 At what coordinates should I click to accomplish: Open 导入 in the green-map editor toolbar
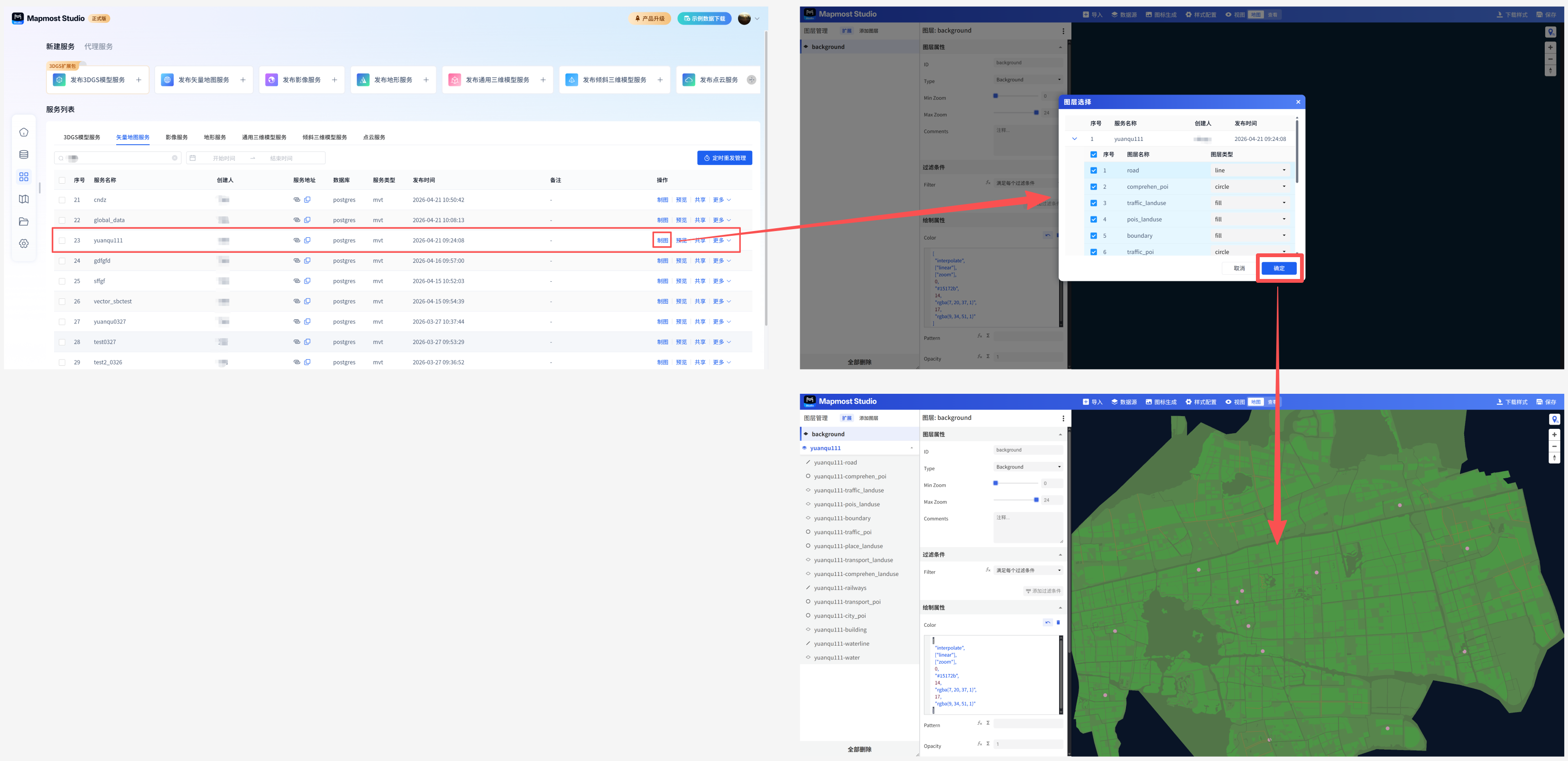[1093, 402]
